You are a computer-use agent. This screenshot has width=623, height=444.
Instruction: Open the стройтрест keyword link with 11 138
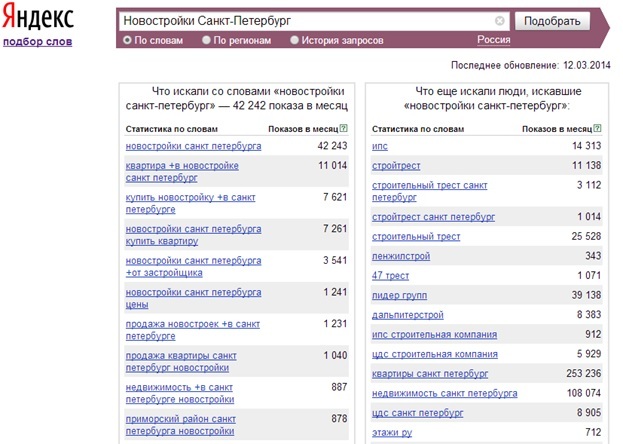pos(396,165)
